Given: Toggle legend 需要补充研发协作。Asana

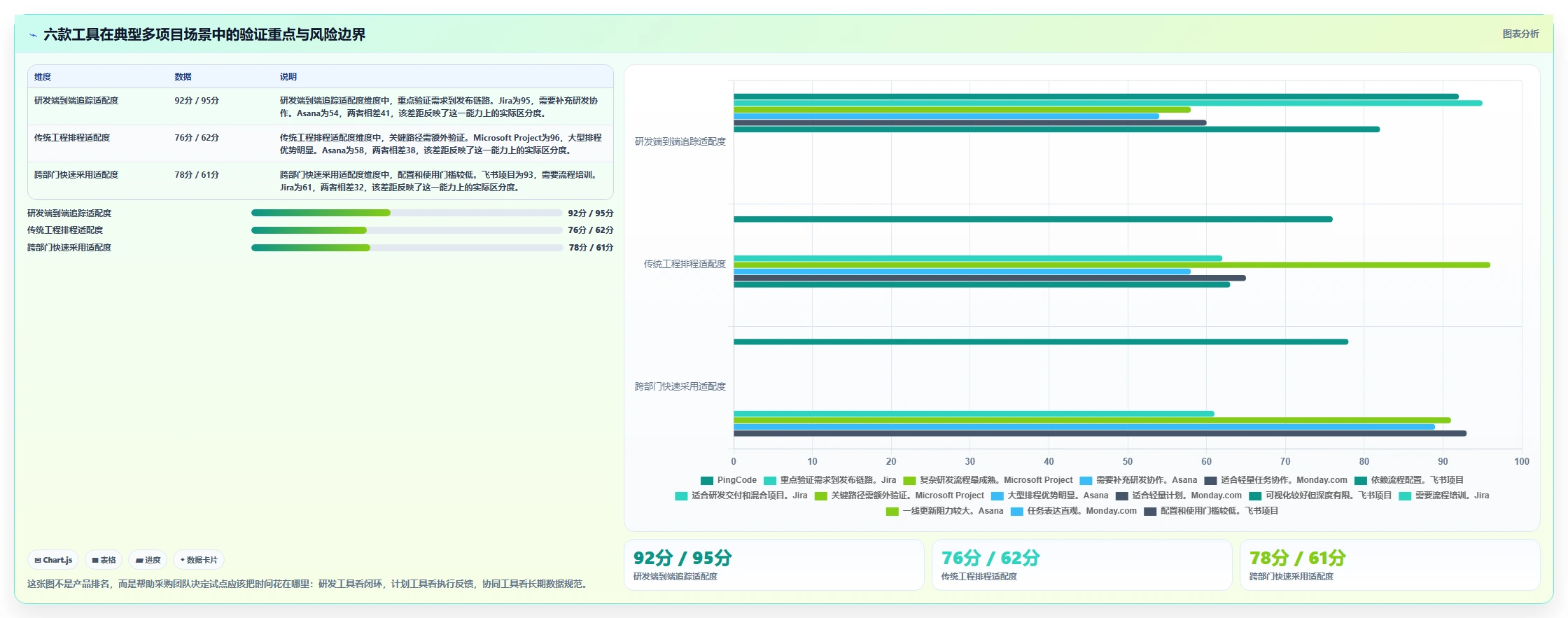Looking at the screenshot, I should pos(1138,480).
